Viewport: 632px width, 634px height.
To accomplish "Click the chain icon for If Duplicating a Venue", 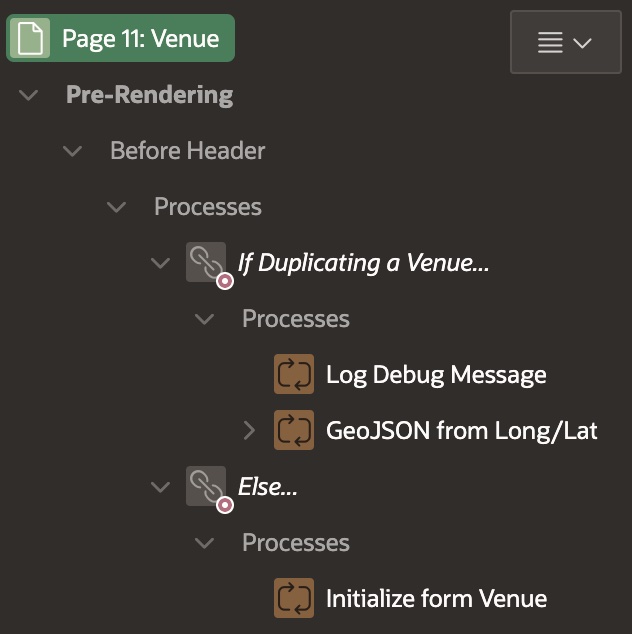I will tap(206, 263).
